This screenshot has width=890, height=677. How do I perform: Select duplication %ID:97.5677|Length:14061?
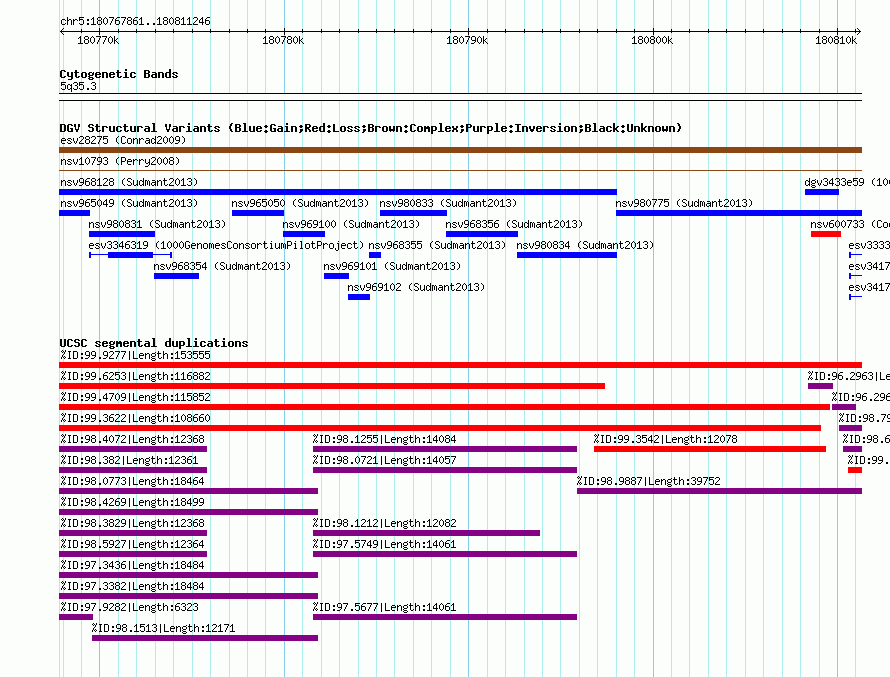pyautogui.click(x=445, y=617)
